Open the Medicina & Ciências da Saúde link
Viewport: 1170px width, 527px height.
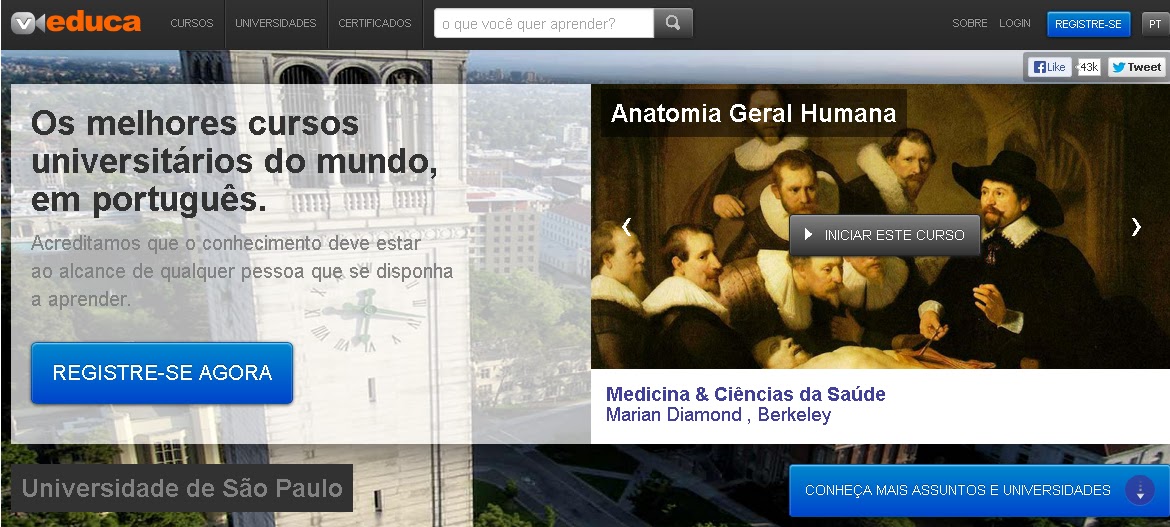[x=745, y=394]
